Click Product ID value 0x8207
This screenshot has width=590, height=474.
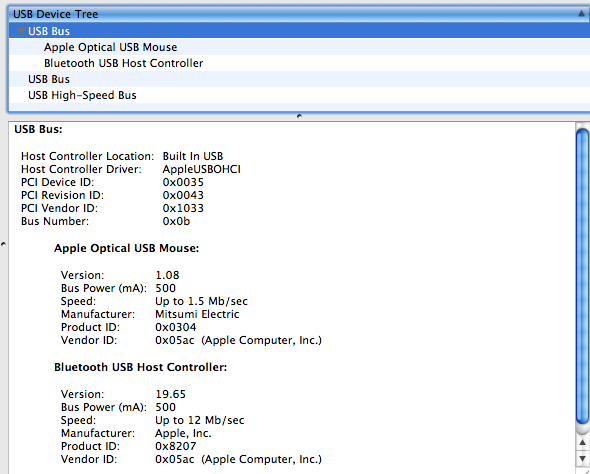[x=176, y=446]
